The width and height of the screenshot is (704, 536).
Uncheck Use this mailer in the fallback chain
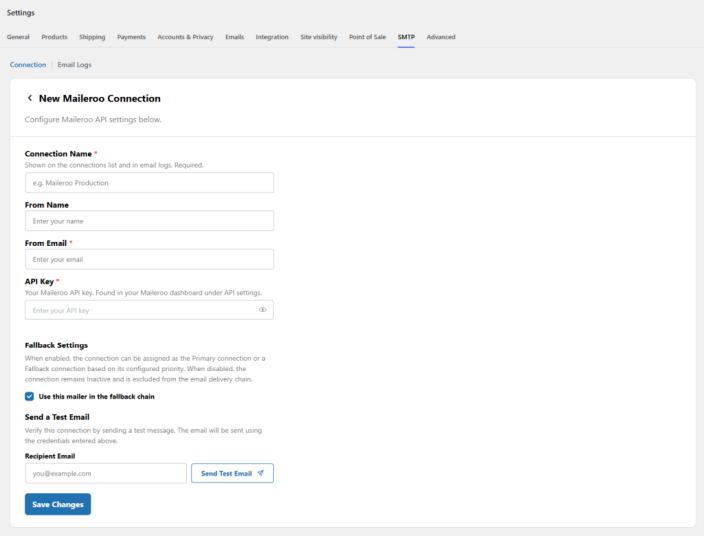(29, 396)
